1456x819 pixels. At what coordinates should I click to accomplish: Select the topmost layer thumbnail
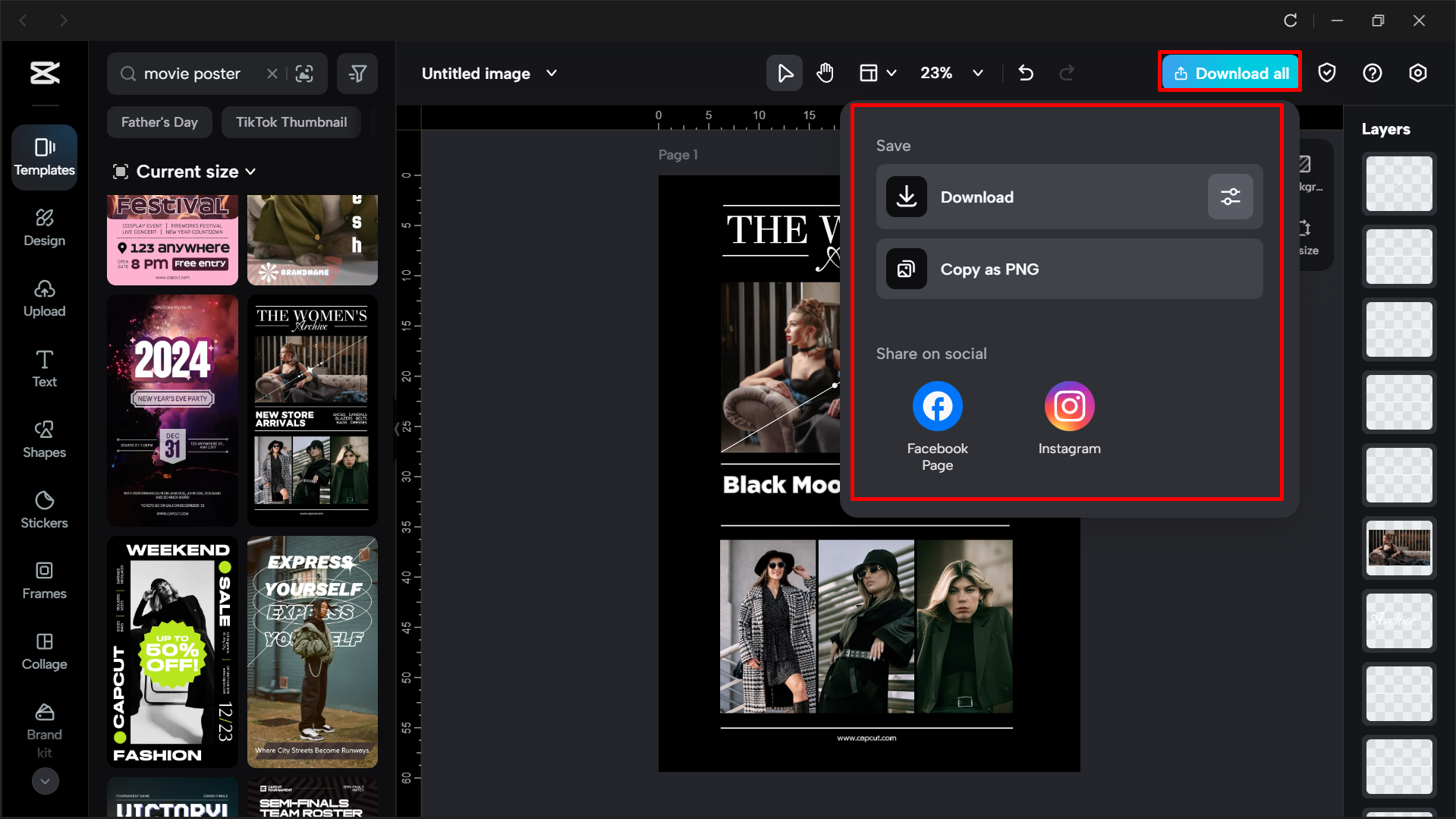[x=1399, y=183]
